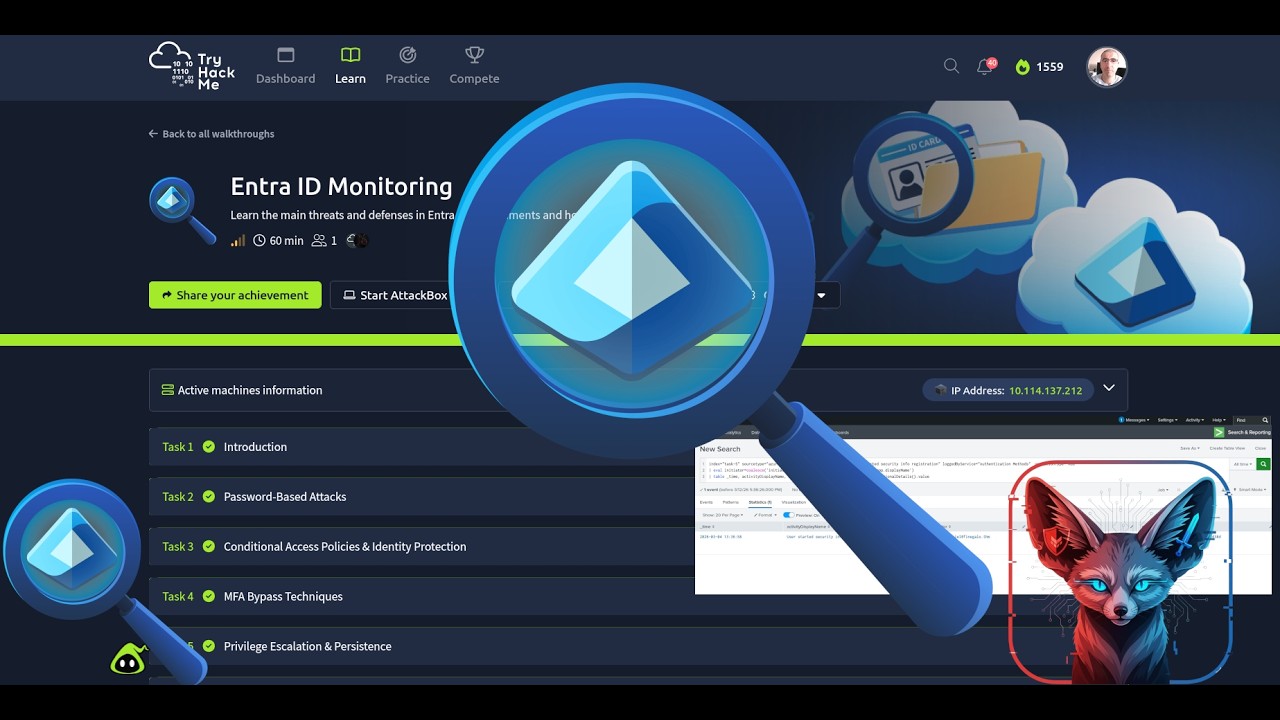Open Splunk Save As dropdown

pyautogui.click(x=1190, y=448)
